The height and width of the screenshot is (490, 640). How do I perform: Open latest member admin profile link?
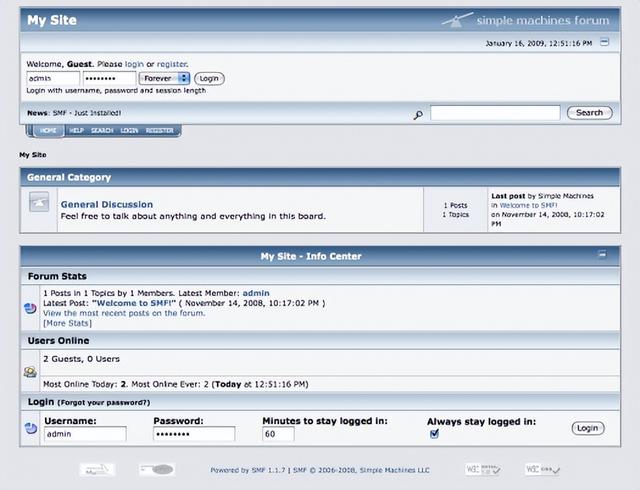pyautogui.click(x=256, y=293)
